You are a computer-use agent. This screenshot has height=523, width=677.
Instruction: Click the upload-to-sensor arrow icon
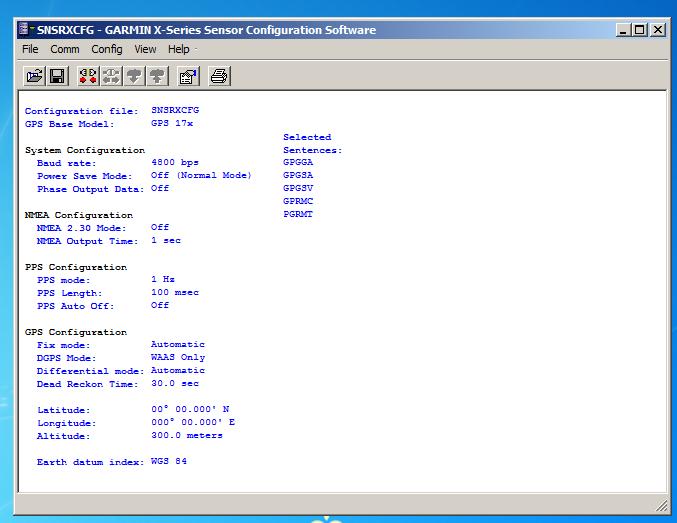pos(157,76)
